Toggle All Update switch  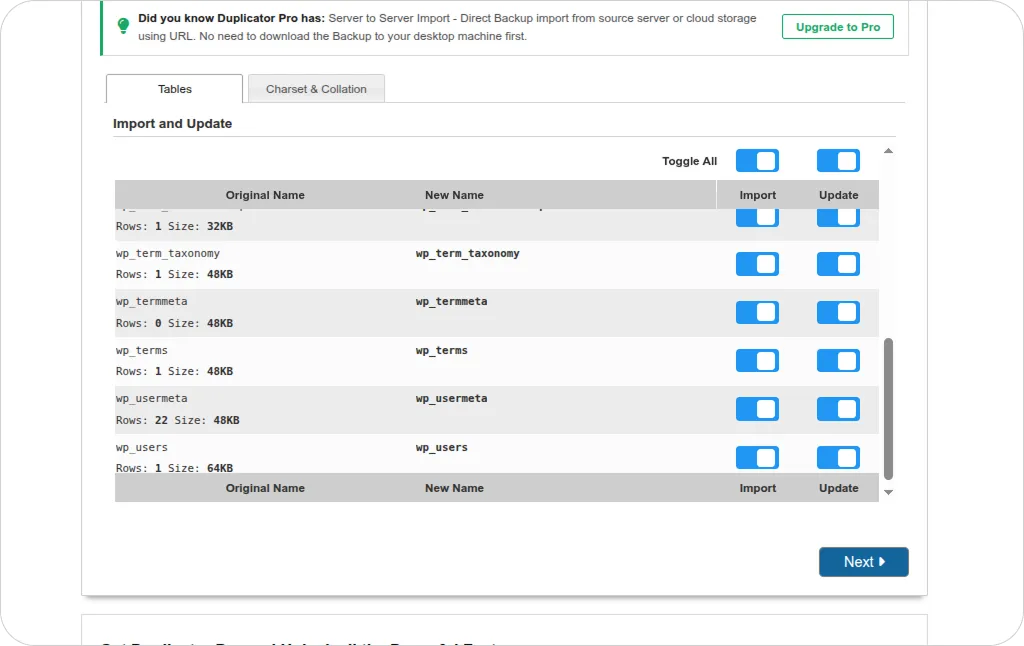click(839, 161)
